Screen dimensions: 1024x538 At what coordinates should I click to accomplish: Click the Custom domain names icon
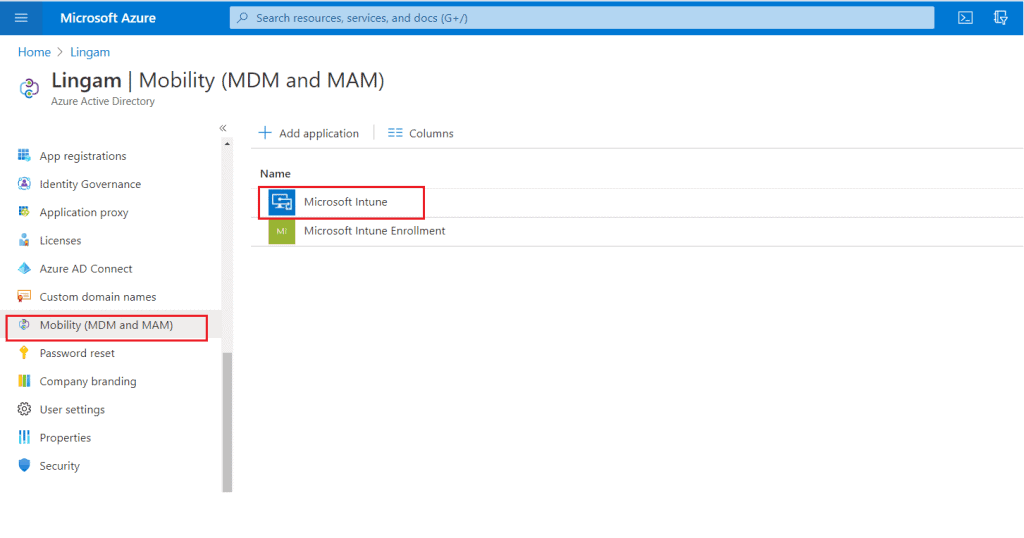click(24, 296)
